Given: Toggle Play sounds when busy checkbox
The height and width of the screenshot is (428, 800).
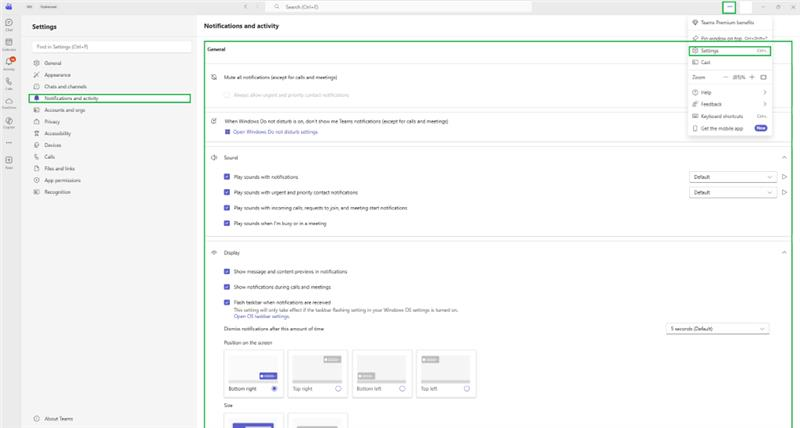Looking at the screenshot, I should [227, 223].
